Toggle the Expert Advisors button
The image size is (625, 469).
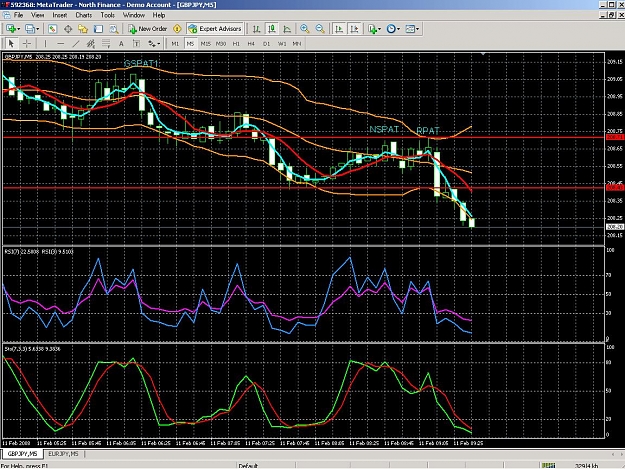point(215,29)
